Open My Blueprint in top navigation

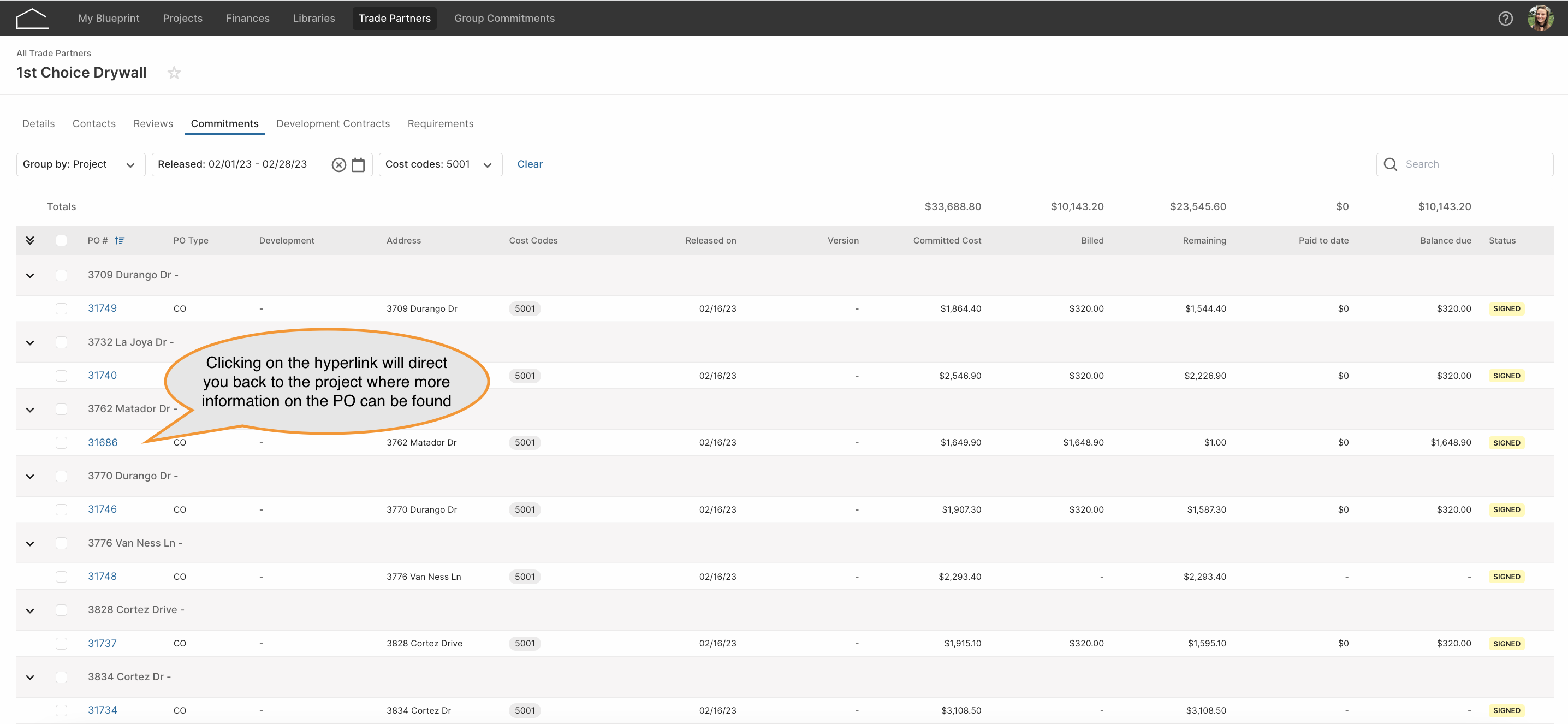pyautogui.click(x=109, y=18)
